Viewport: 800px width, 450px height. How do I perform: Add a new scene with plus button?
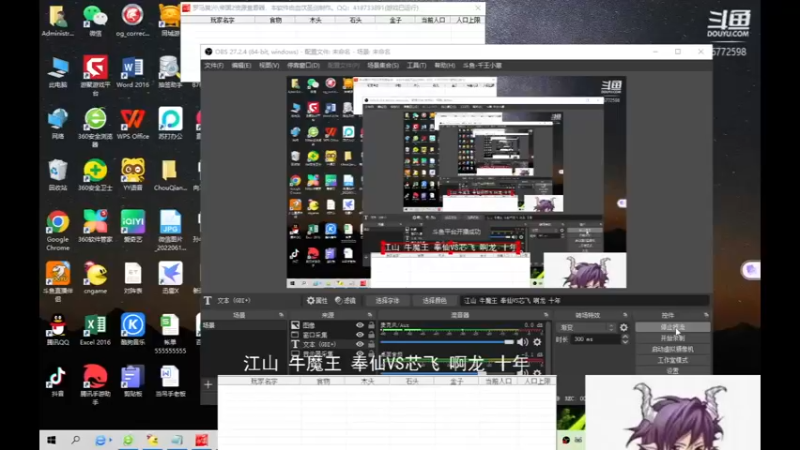point(208,384)
